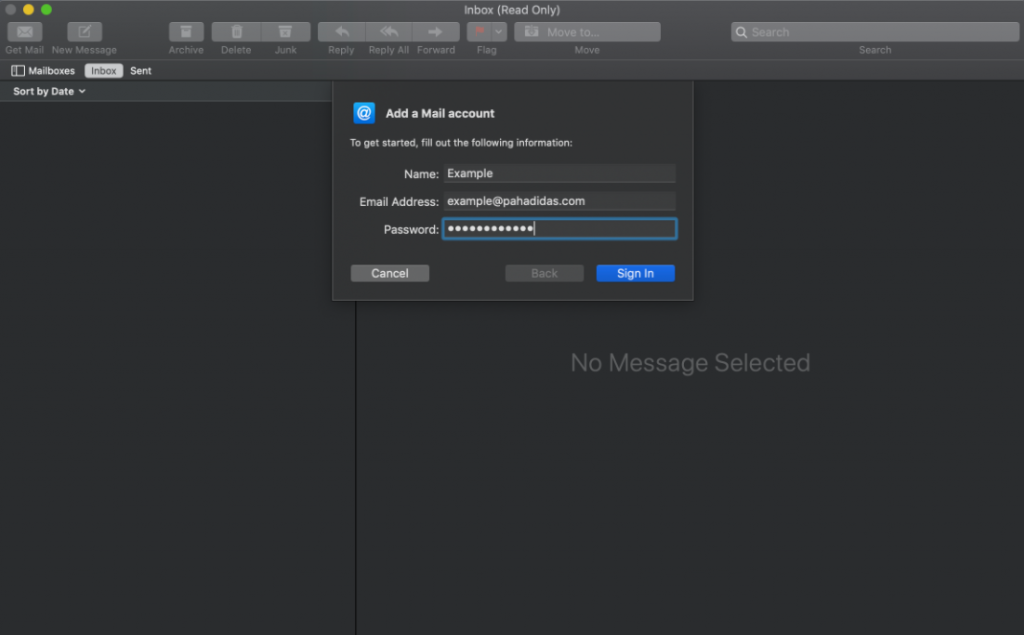
Task: Click Cancel in the account dialog
Action: pyautogui.click(x=390, y=273)
